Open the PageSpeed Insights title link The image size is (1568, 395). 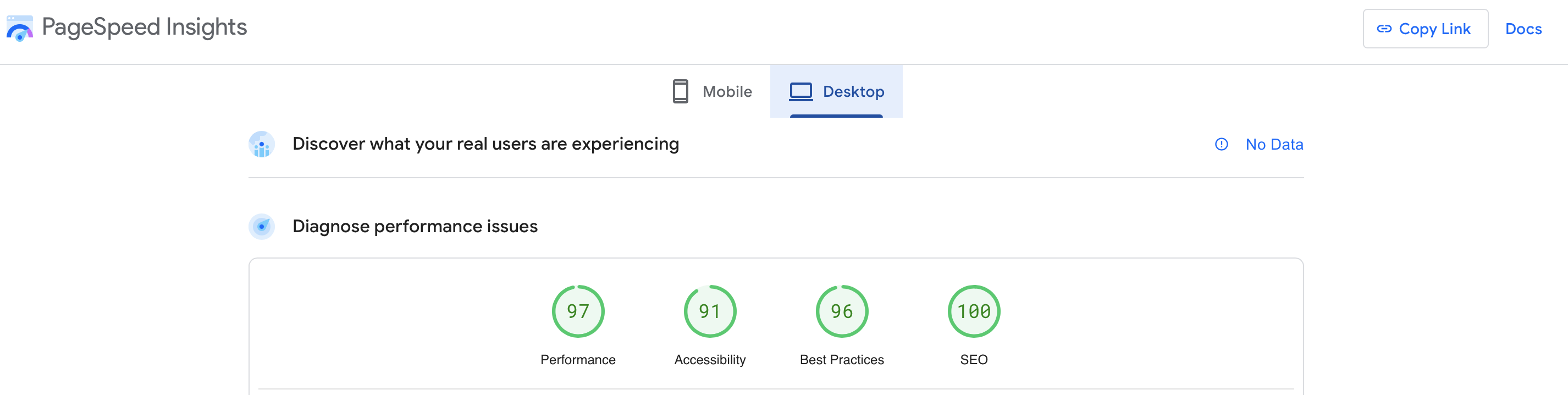144,27
